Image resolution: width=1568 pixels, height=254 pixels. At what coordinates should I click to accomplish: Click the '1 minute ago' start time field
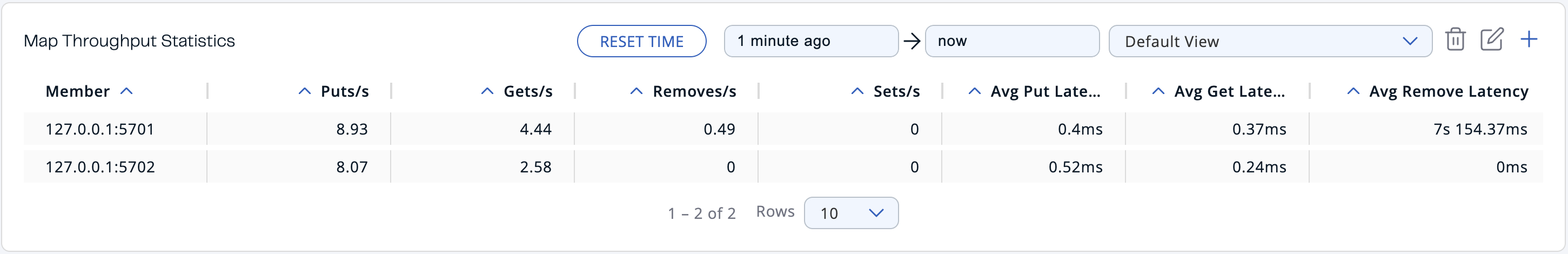[810, 42]
